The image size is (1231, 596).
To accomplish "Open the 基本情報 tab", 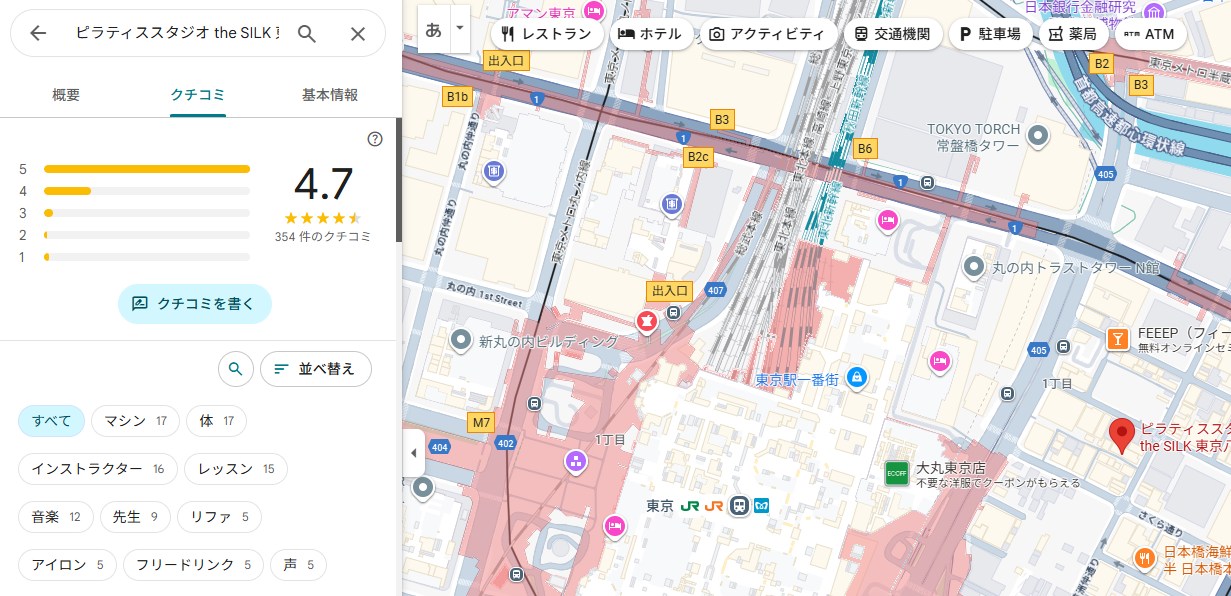I will [x=330, y=95].
